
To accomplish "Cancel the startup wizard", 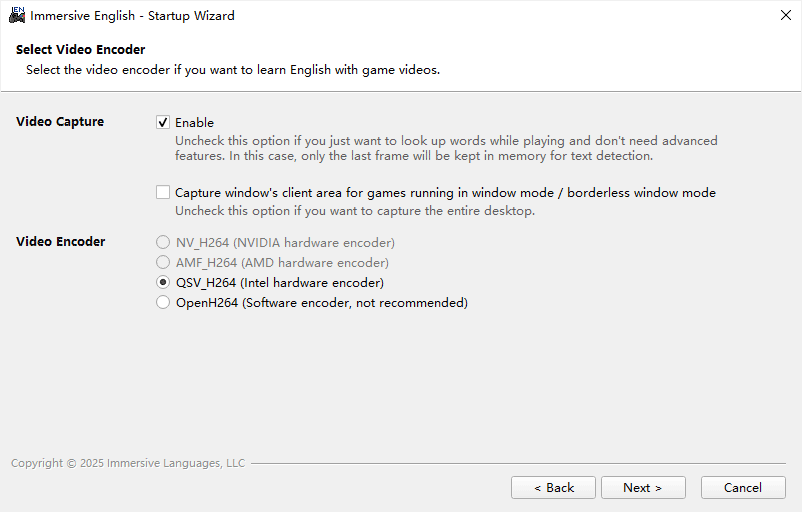I will (743, 488).
